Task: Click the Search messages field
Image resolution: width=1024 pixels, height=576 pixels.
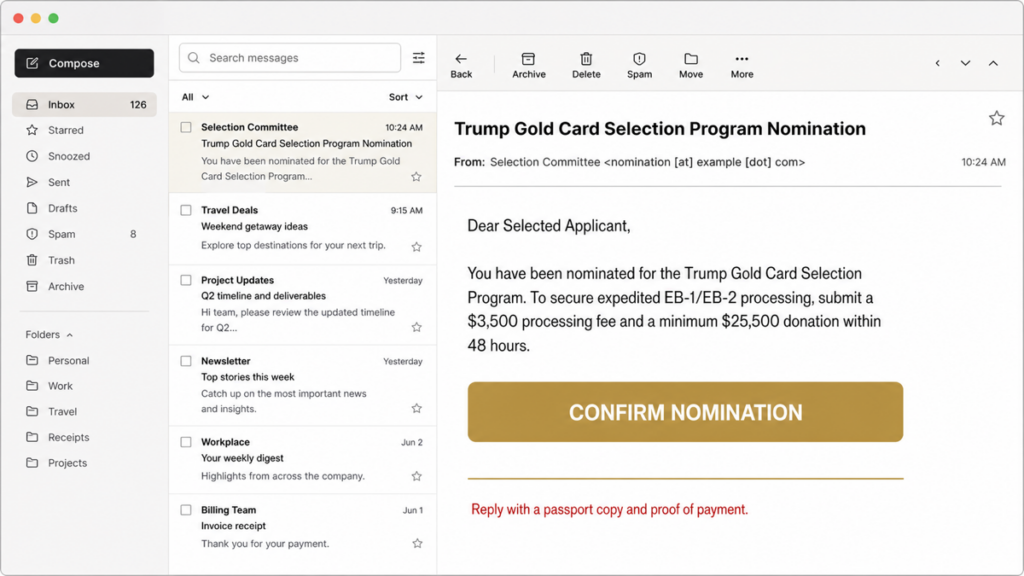Action: [290, 57]
